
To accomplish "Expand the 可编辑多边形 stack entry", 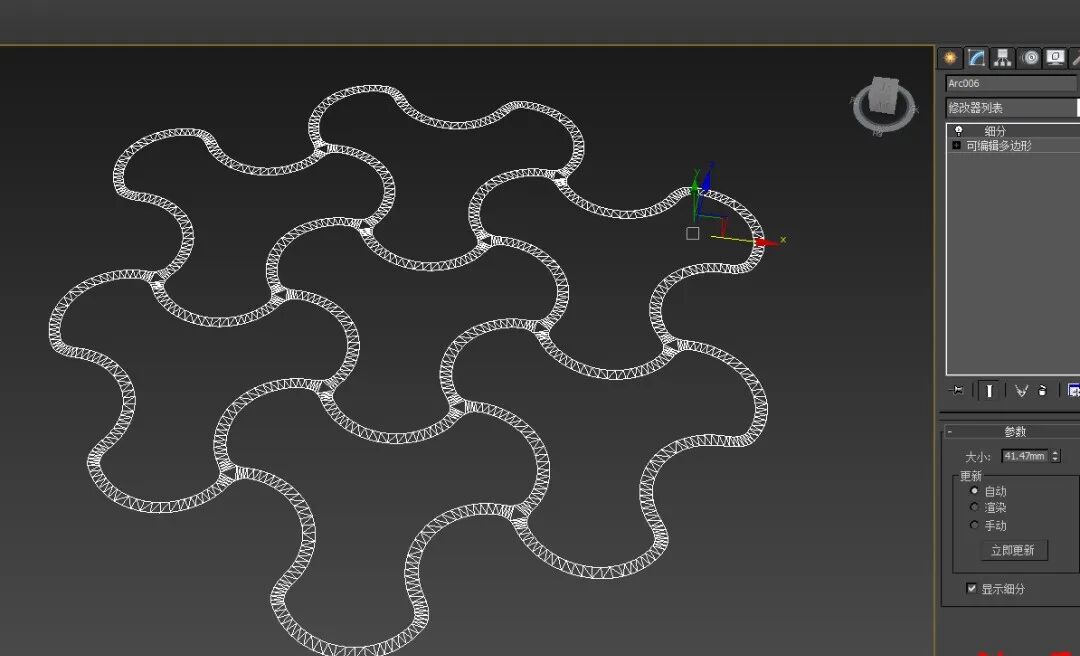I will [956, 145].
